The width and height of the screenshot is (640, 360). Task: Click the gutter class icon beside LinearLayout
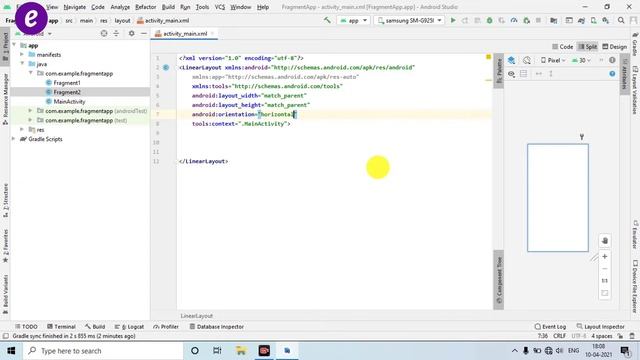click(x=166, y=67)
